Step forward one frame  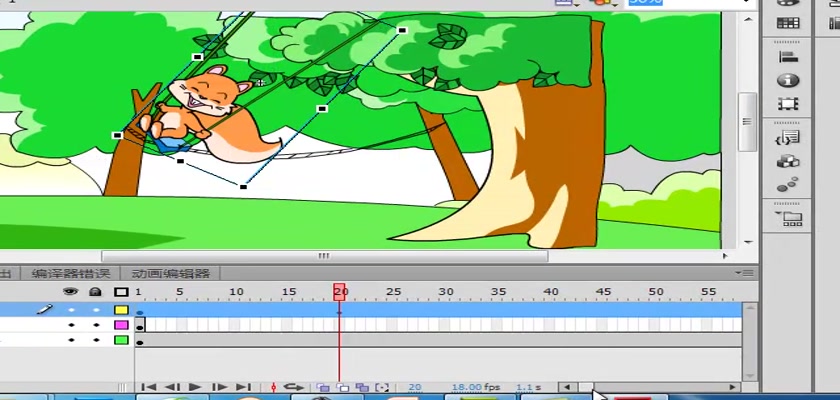(x=220, y=387)
